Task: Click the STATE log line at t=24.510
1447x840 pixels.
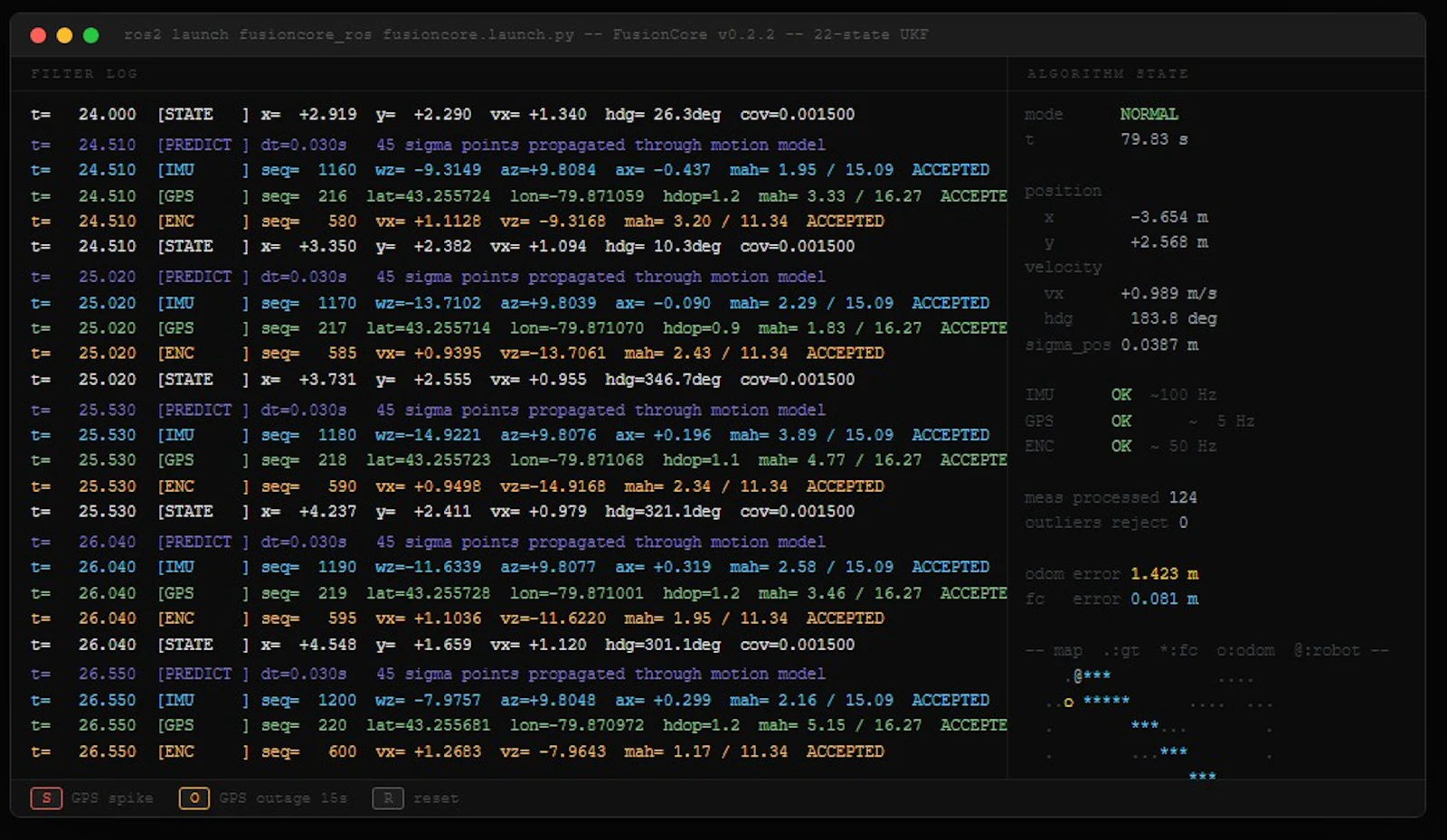Action: coord(443,247)
